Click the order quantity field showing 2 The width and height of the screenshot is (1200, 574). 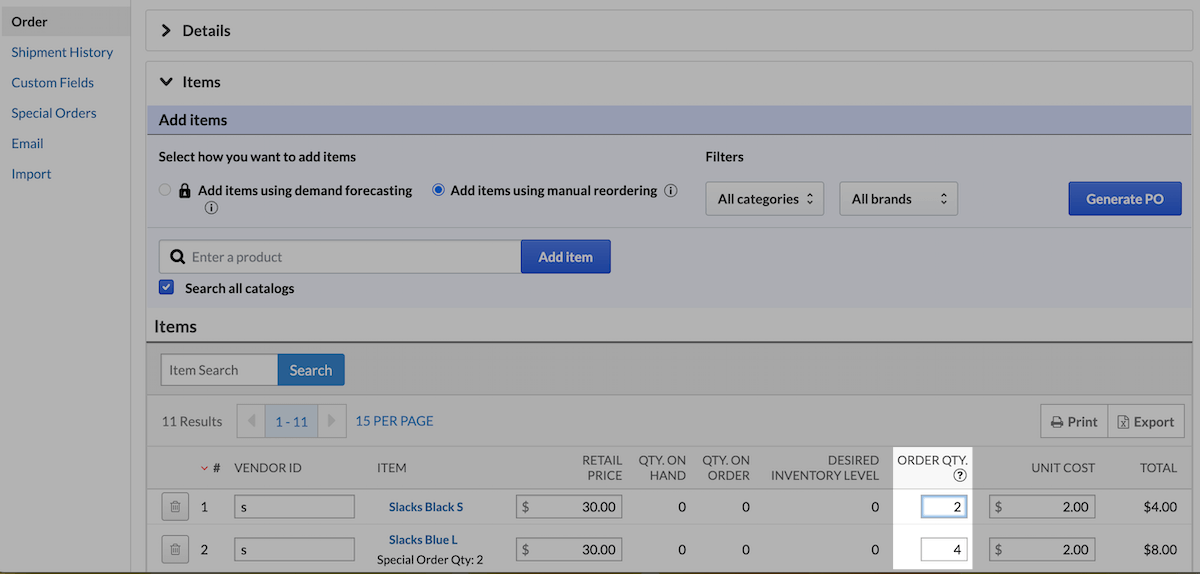coord(944,507)
